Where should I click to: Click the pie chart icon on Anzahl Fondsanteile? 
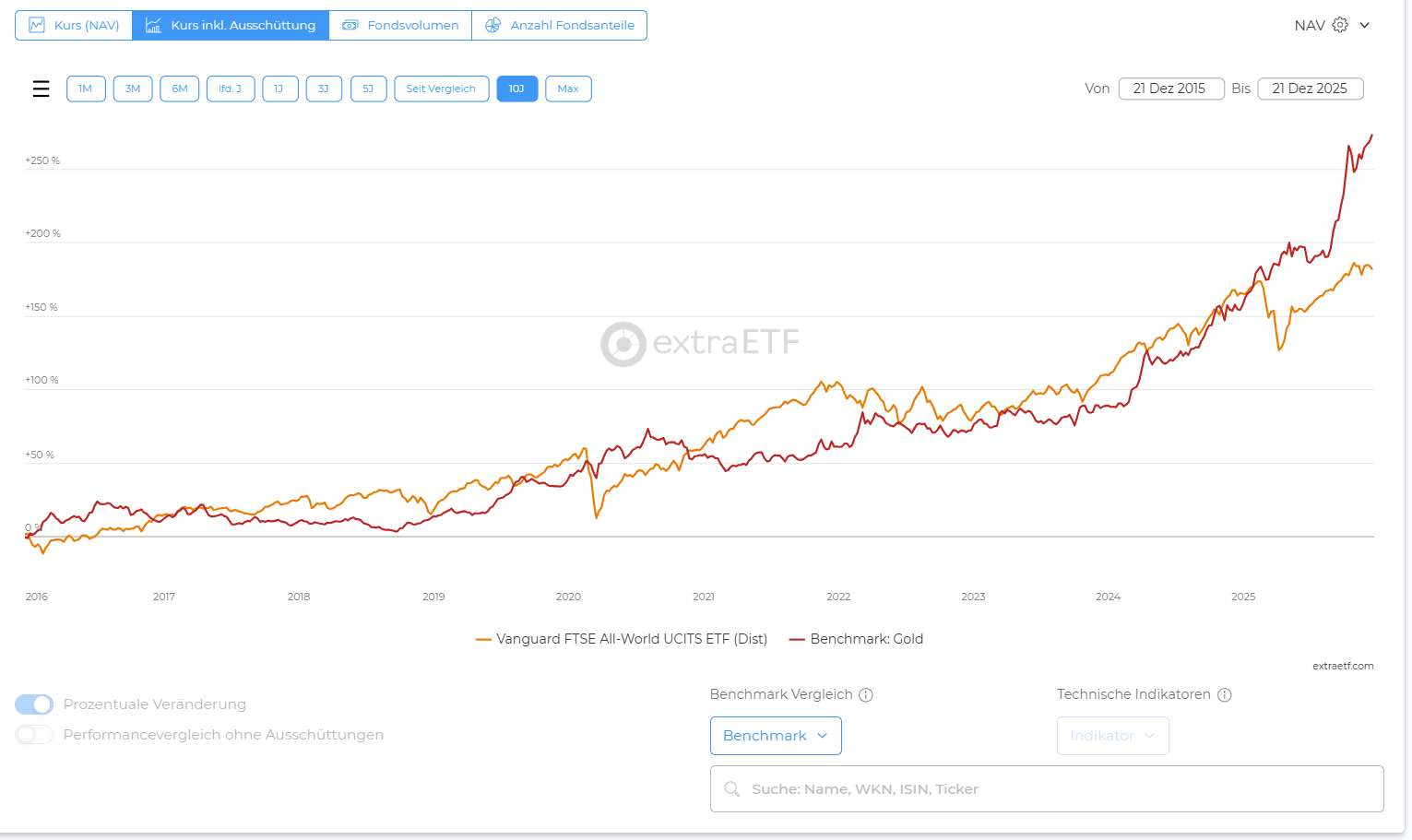[493, 25]
